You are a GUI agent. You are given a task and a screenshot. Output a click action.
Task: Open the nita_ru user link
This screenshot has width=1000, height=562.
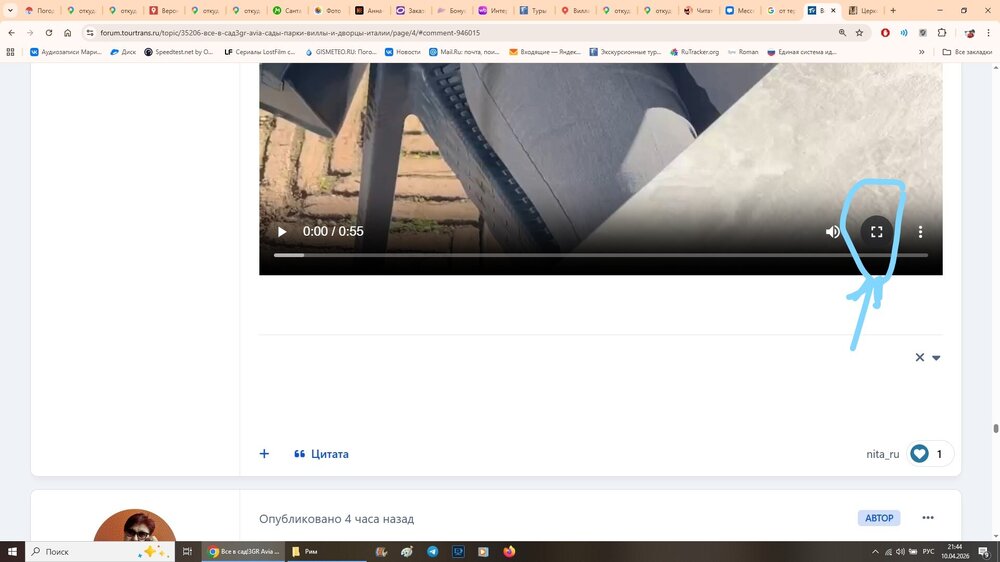pos(882,454)
